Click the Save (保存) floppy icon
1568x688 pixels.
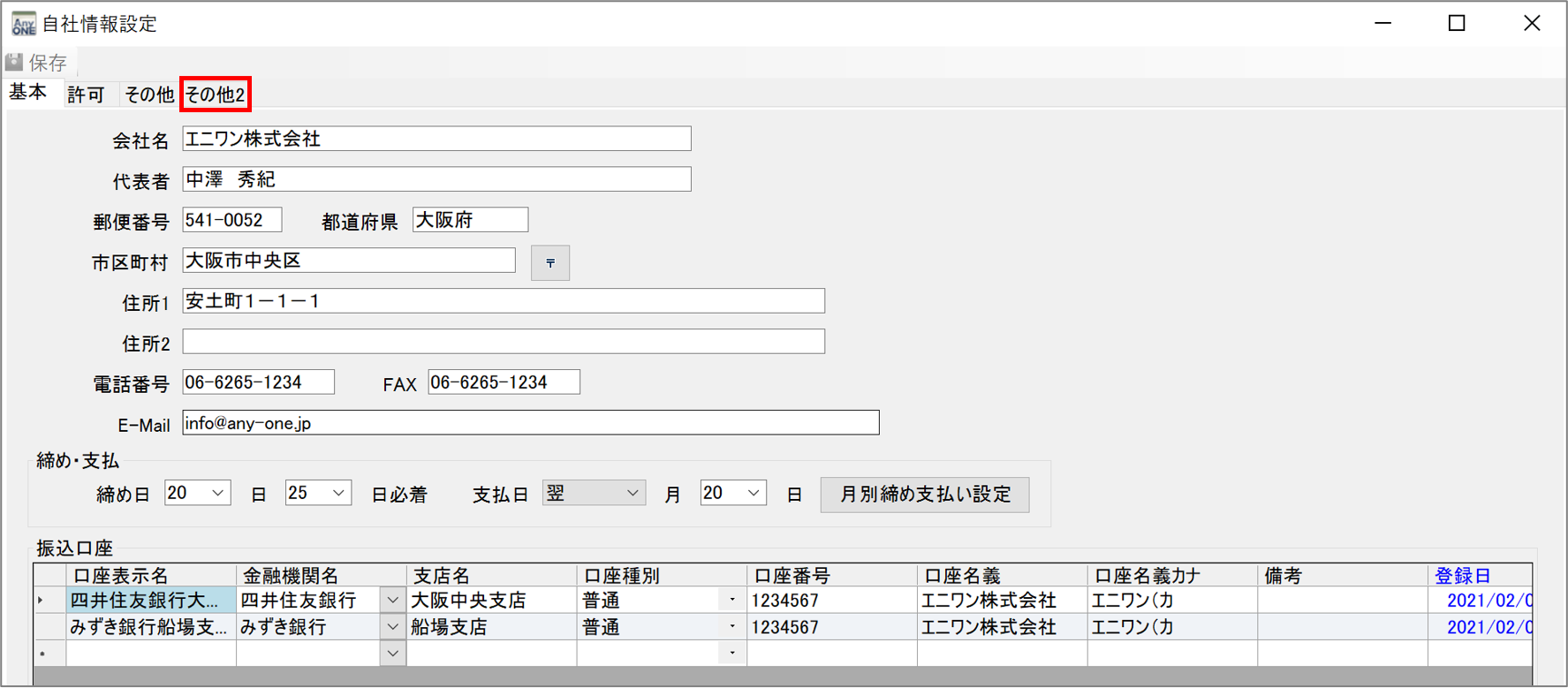15,63
